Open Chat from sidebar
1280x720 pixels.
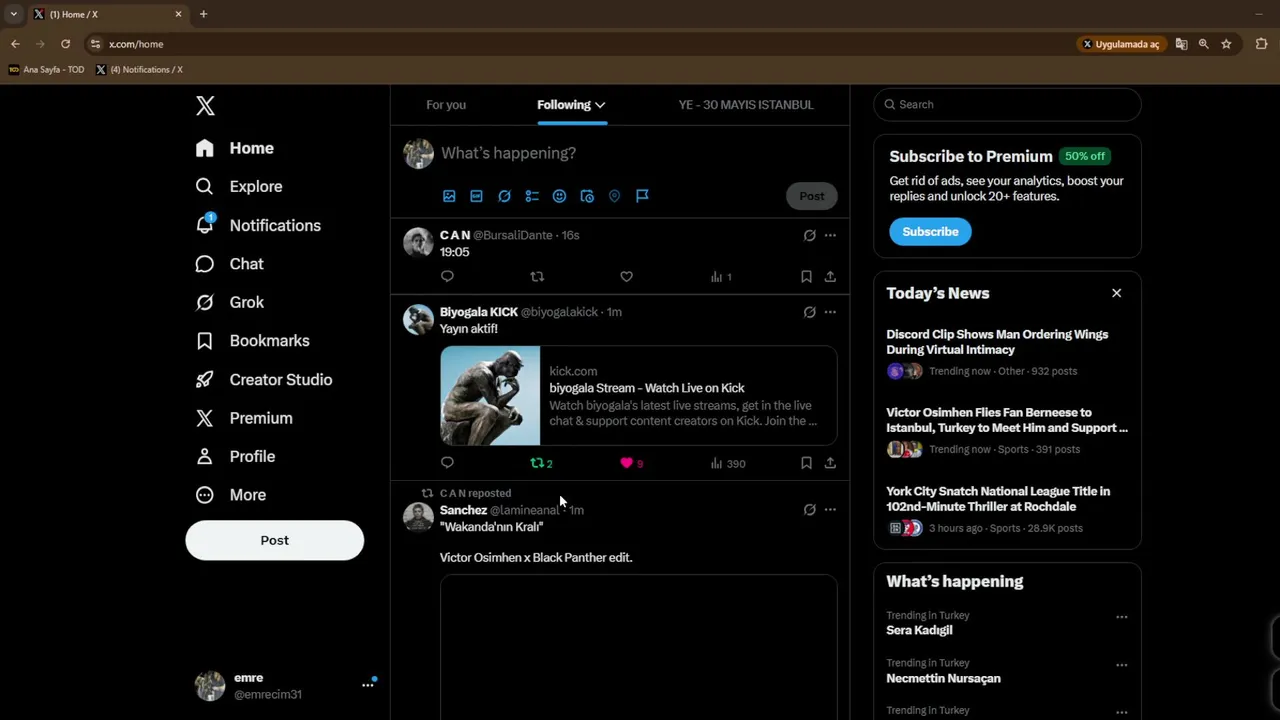[x=230, y=264]
